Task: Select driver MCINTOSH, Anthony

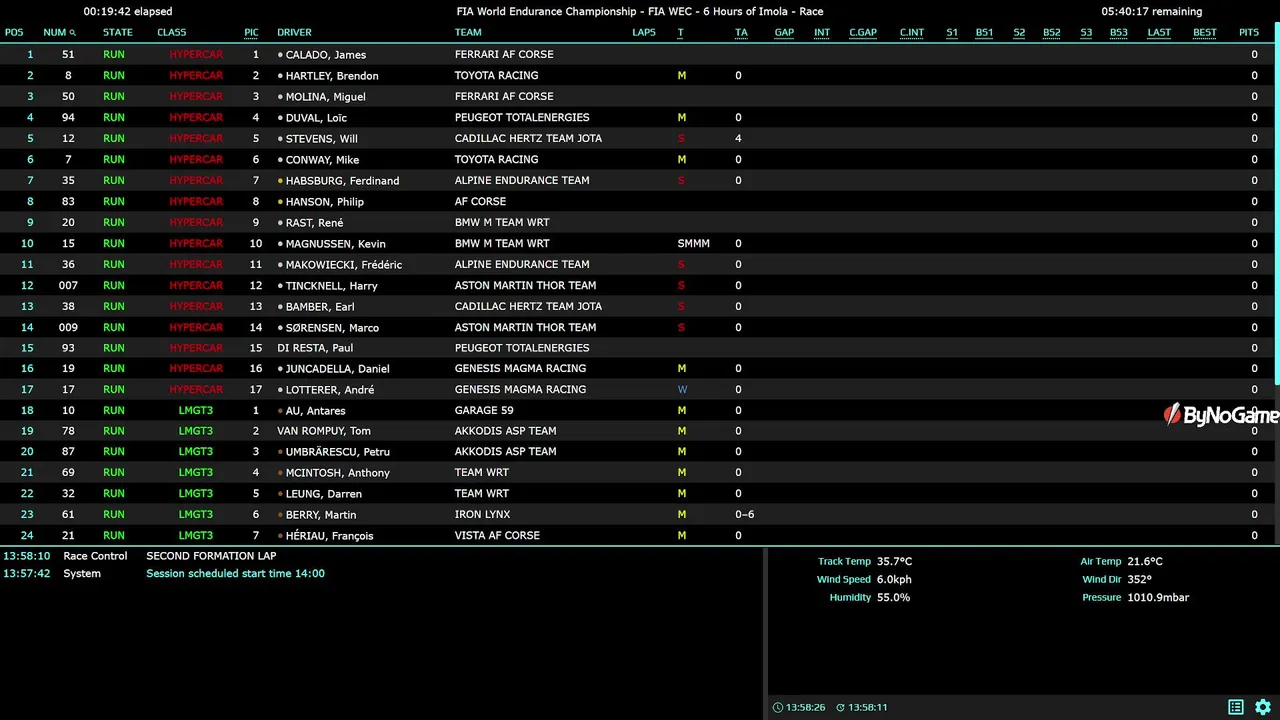Action: pos(337,473)
